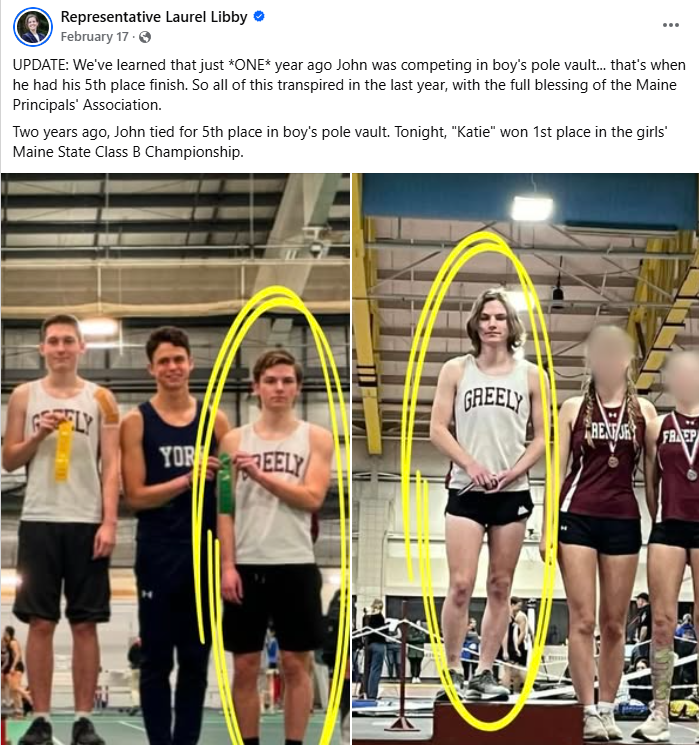This screenshot has height=745, width=699.
Task: Click the round profile avatar picture
Action: tap(33, 27)
